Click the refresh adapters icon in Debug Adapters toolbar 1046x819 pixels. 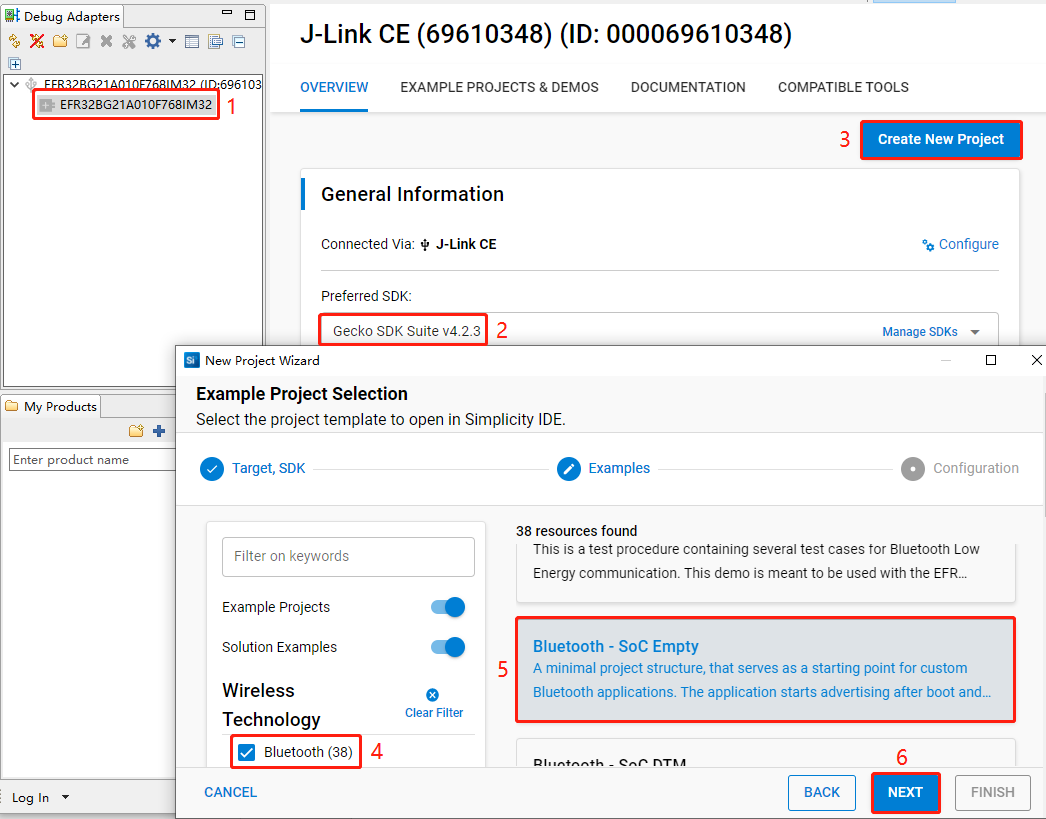tap(14, 41)
